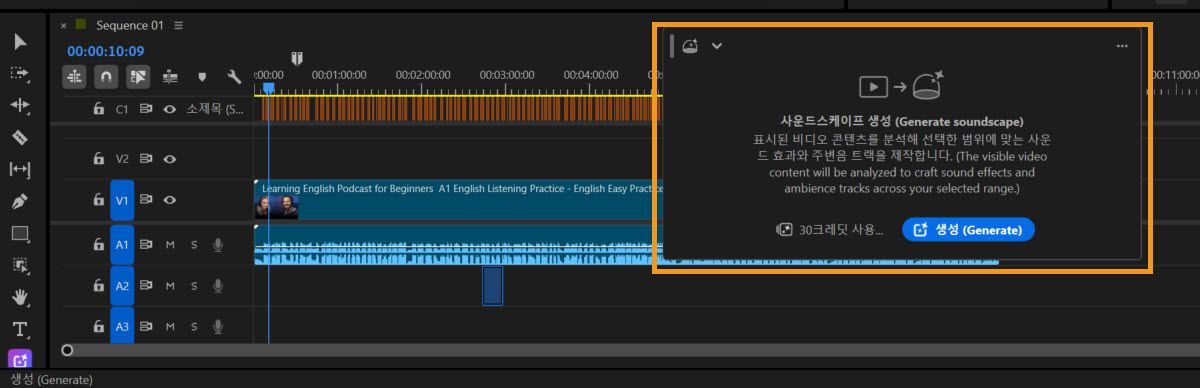Select the Rectangle tool
1200x388 pixels.
pyautogui.click(x=20, y=233)
